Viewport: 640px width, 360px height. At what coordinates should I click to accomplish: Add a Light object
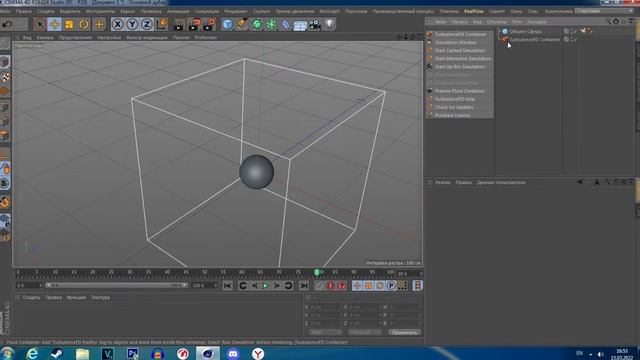(x=329, y=24)
